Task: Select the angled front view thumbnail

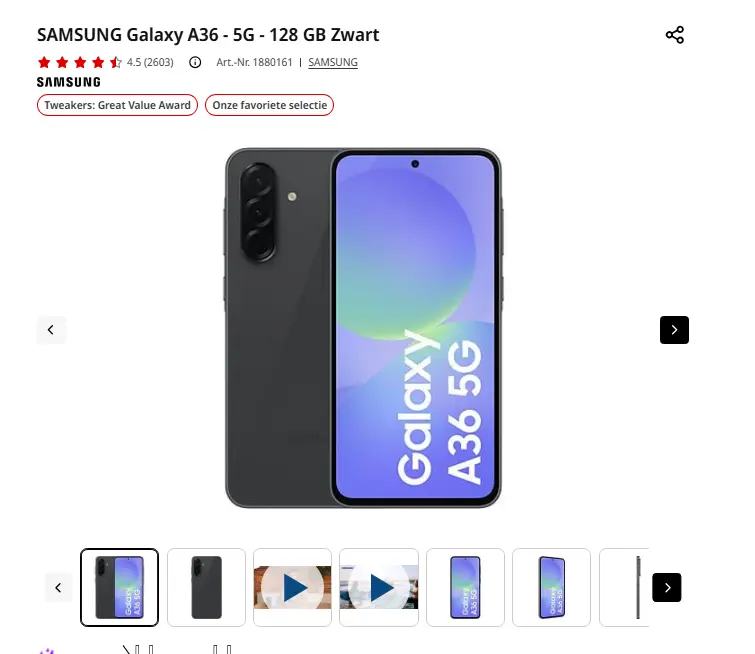Action: click(551, 588)
